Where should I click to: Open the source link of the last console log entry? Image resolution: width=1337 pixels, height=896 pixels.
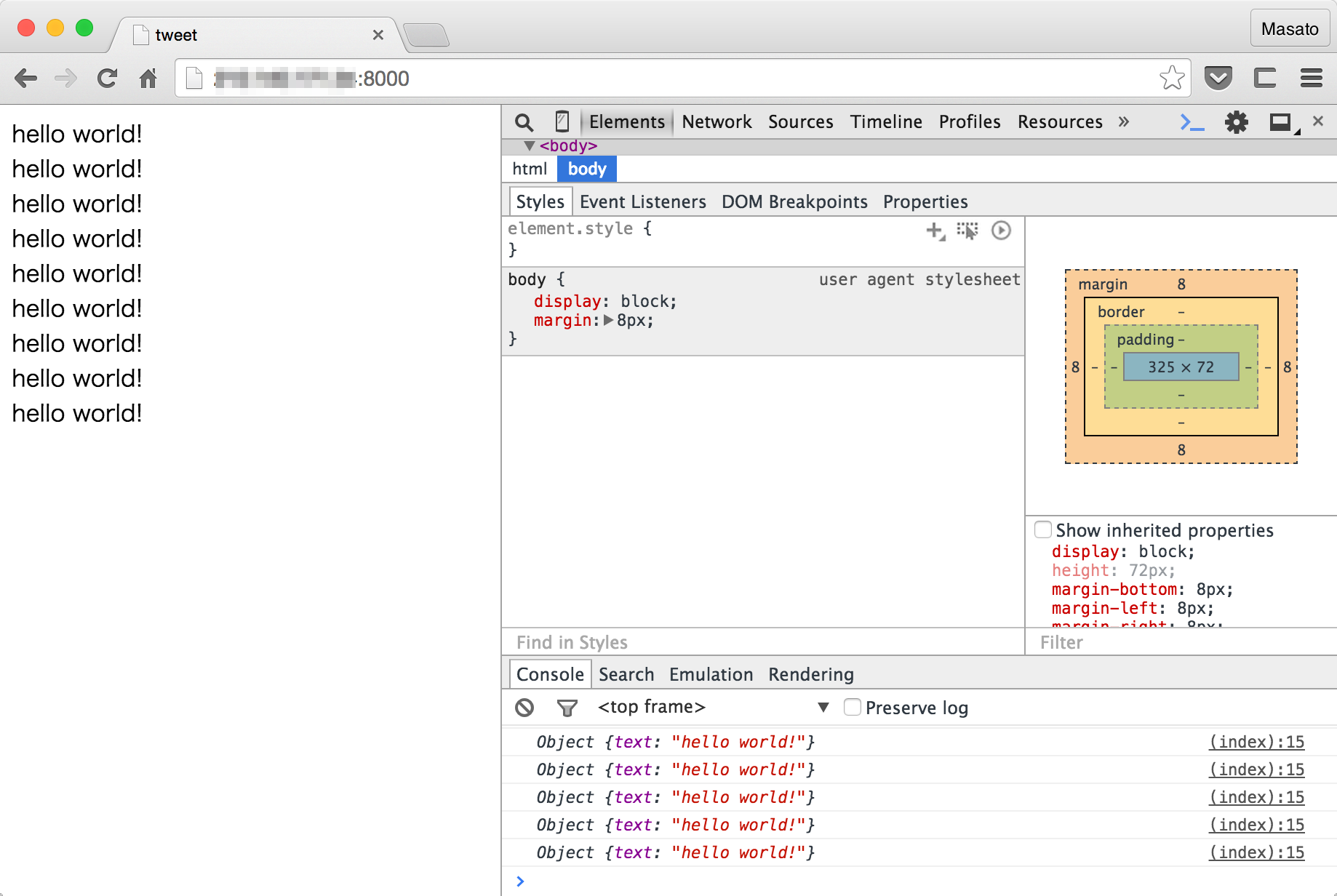click(x=1256, y=852)
